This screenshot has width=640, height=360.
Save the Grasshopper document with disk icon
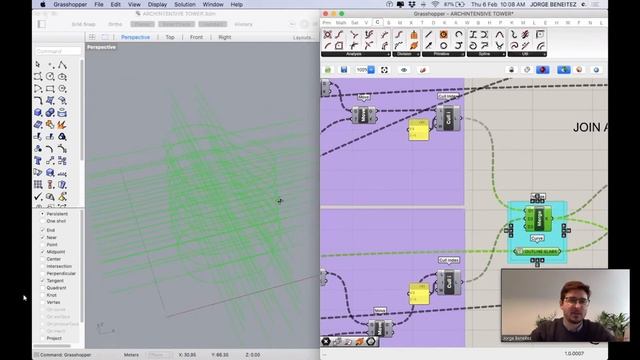click(x=344, y=70)
